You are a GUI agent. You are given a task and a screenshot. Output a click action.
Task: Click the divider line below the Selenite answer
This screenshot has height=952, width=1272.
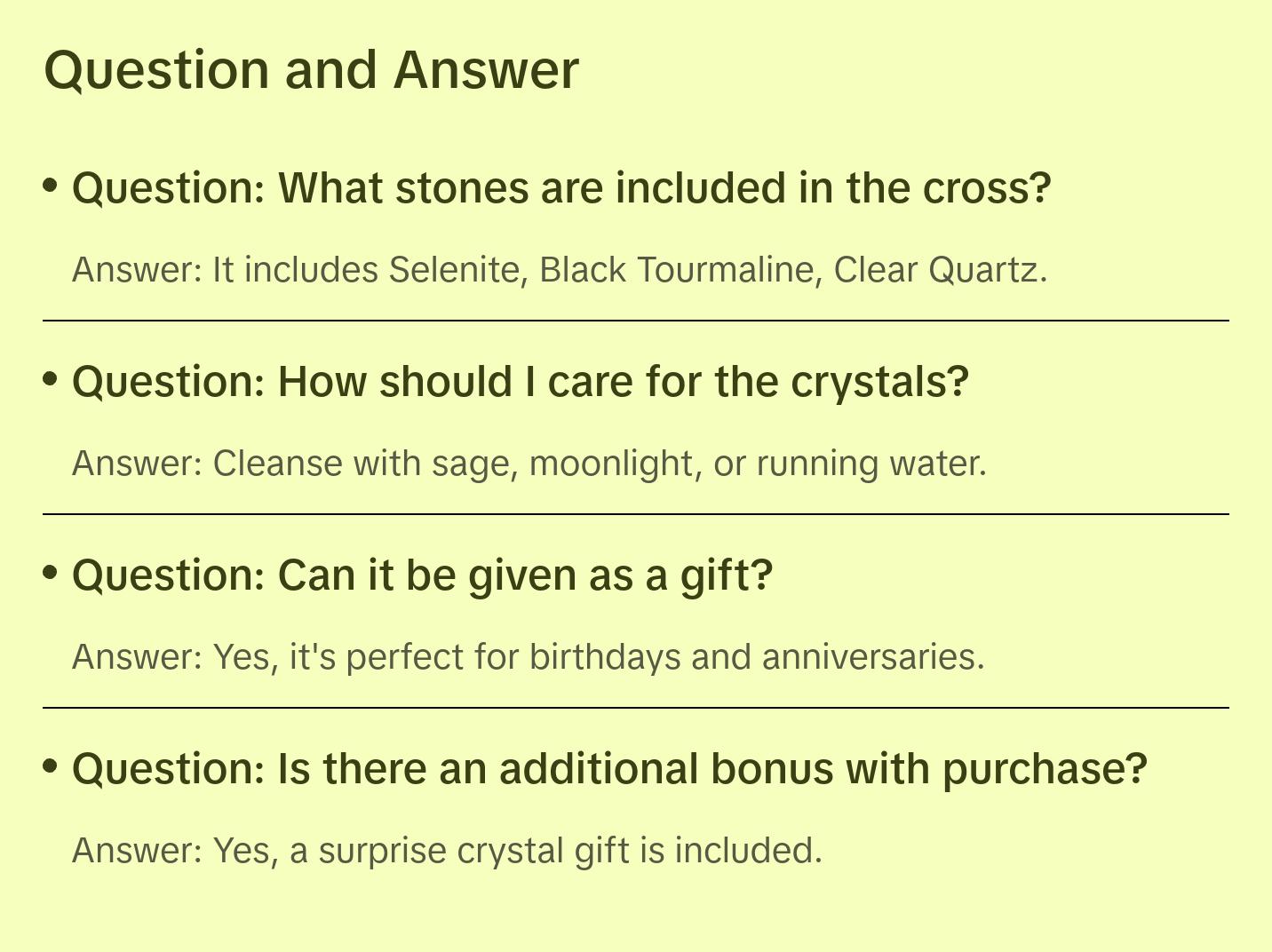(636, 321)
